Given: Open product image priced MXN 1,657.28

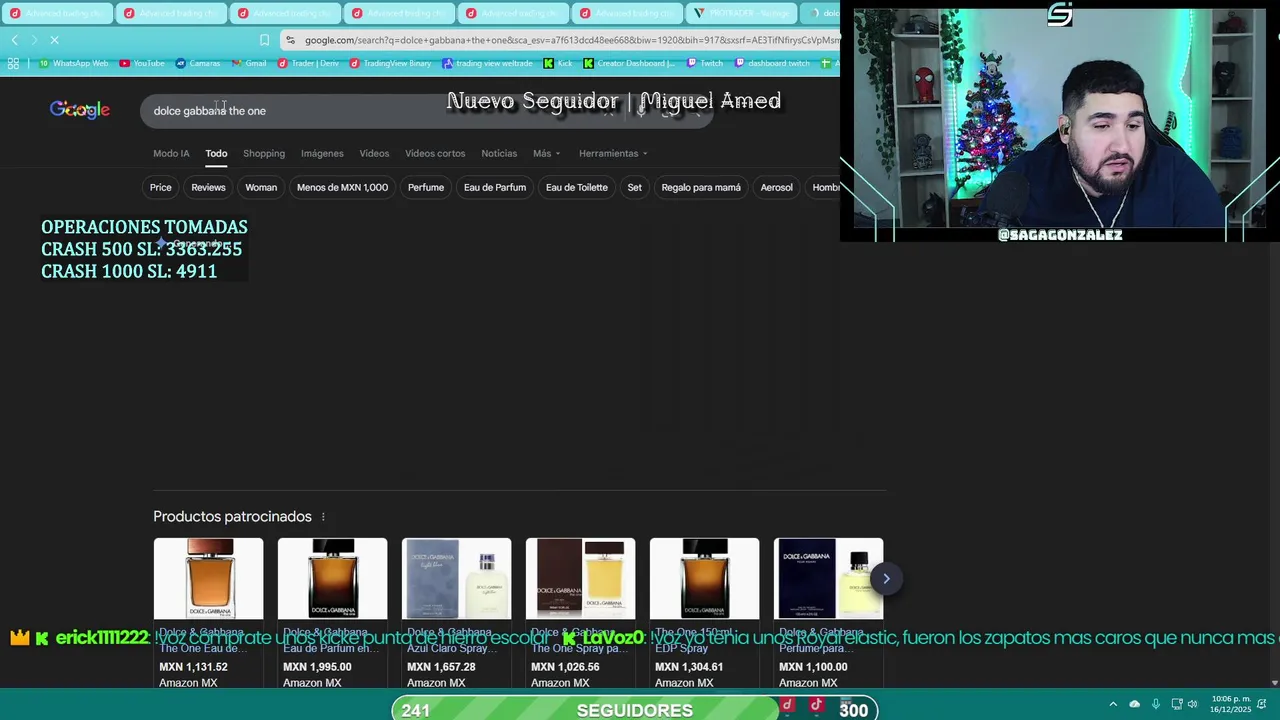Looking at the screenshot, I should [456, 578].
